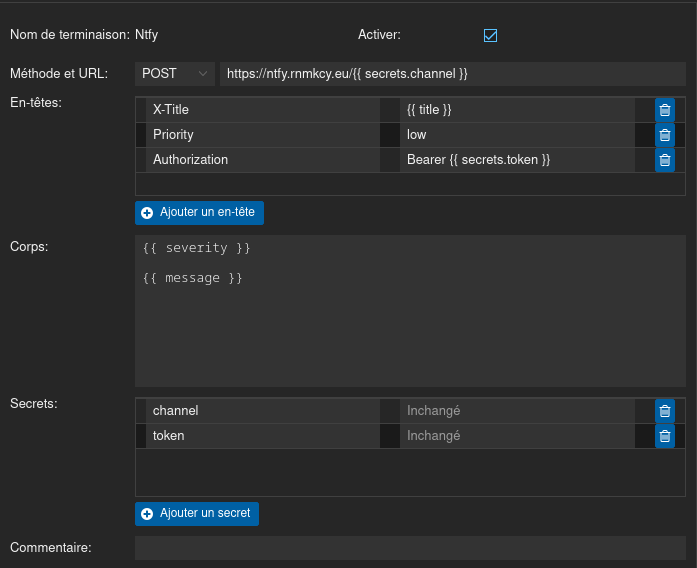Click the ntfy URL input field
Viewport: 697px width, 568px height.
453,74
